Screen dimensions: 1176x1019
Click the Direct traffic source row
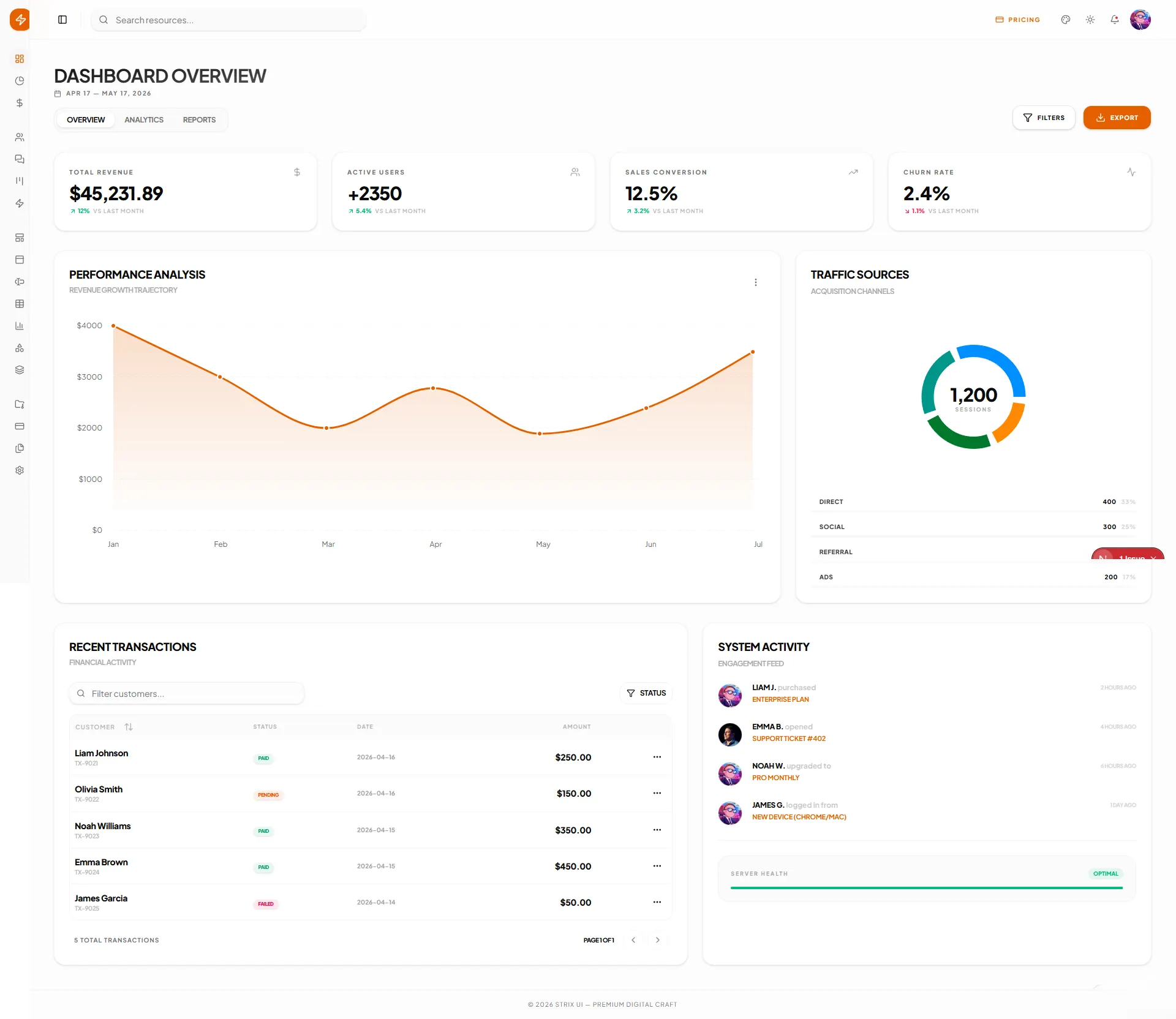tap(973, 502)
